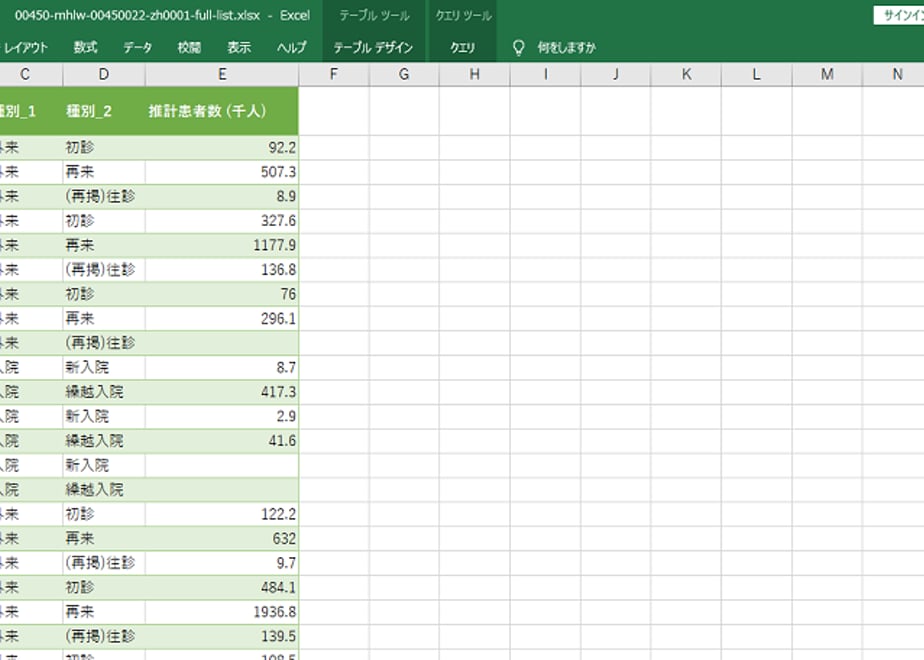Screen dimensions: 924x660
Task: Select the cell with value 122.2
Action: tap(222, 514)
